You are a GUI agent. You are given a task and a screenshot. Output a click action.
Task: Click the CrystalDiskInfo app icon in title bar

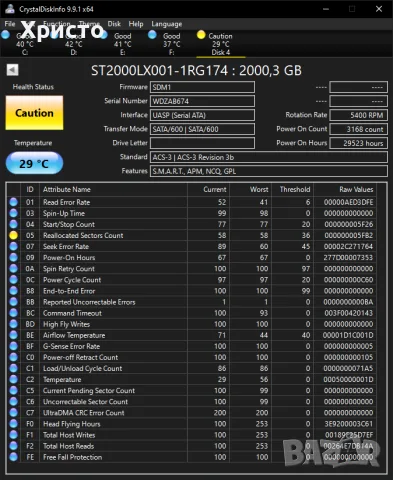tap(10, 9)
